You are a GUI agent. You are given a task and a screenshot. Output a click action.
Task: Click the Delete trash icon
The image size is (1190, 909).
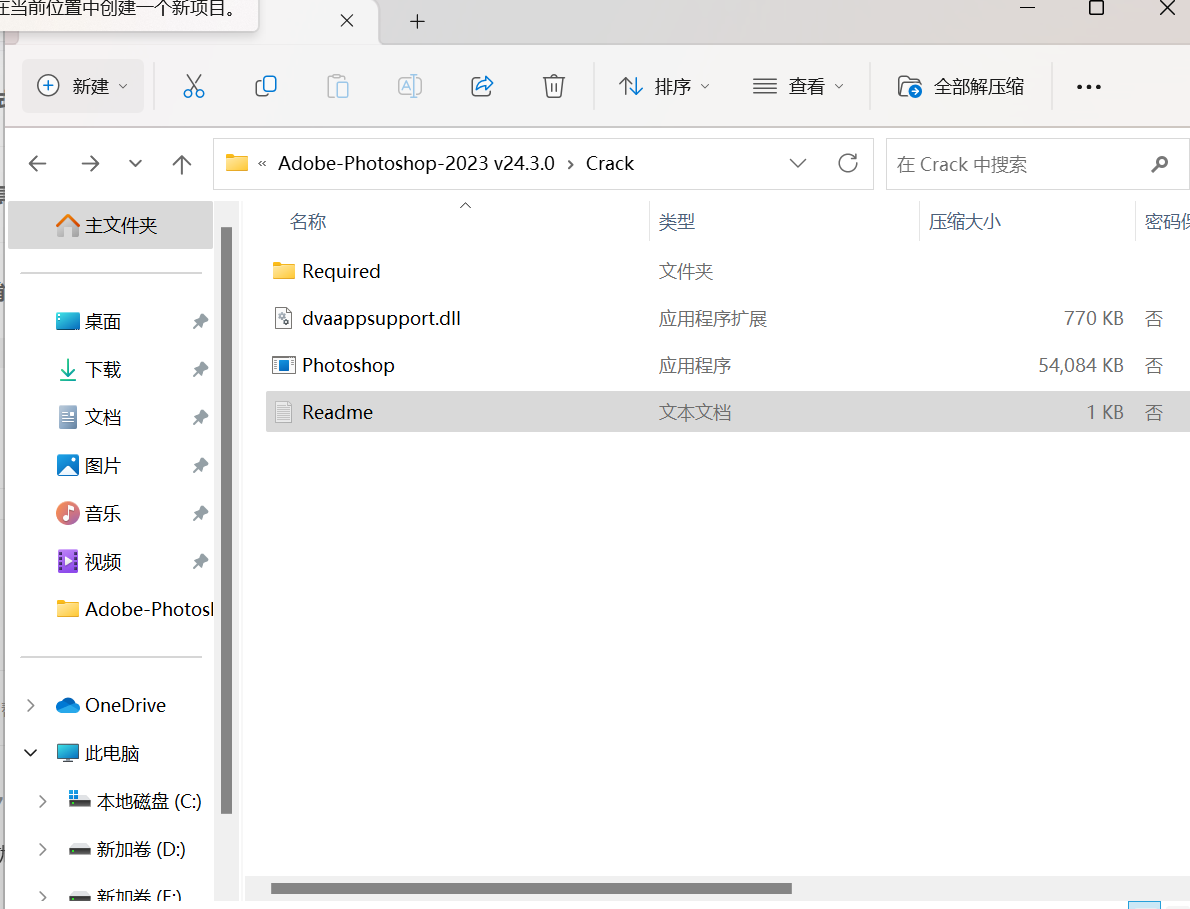pyautogui.click(x=553, y=86)
